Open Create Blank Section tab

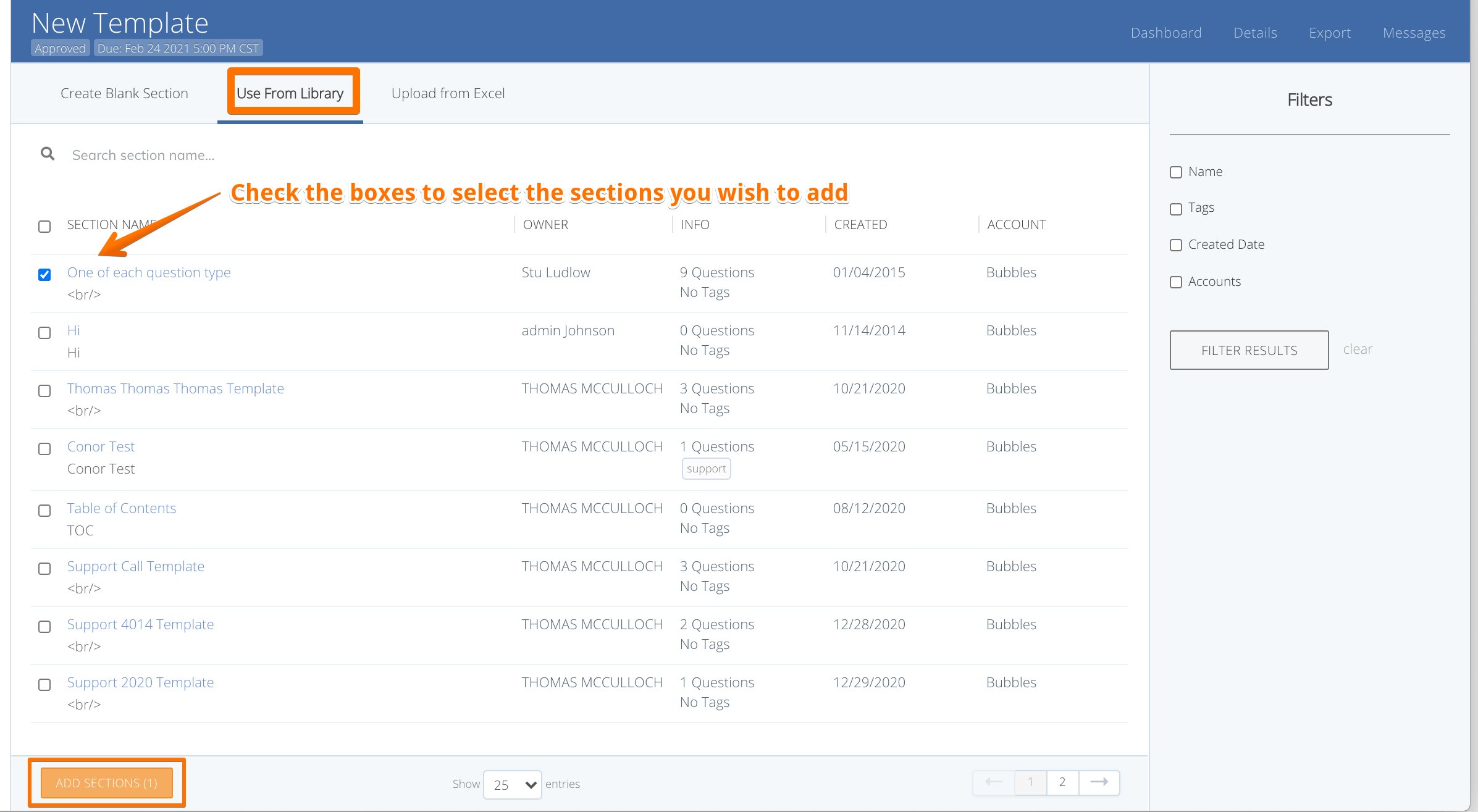[124, 93]
